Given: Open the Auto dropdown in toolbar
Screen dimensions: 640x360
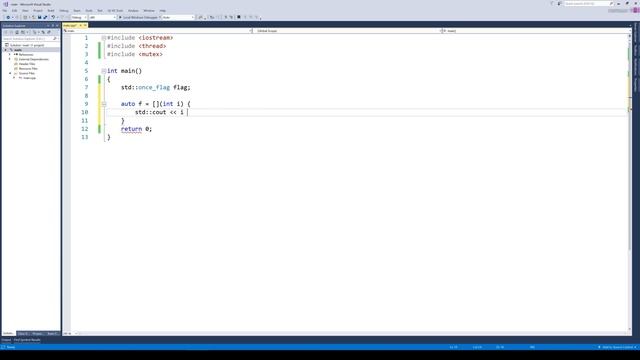Looking at the screenshot, I should [x=178, y=17].
